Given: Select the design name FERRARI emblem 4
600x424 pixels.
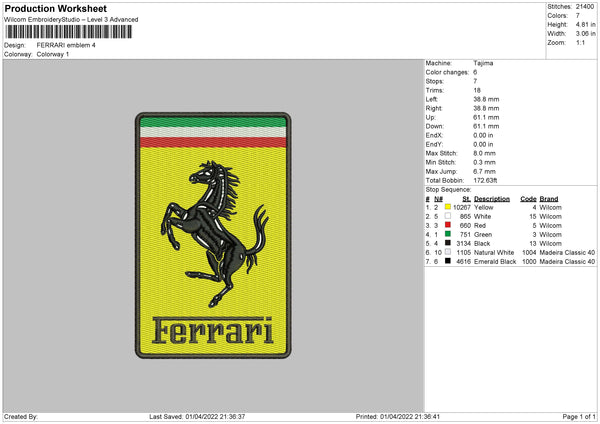Looking at the screenshot, I should coord(66,45).
